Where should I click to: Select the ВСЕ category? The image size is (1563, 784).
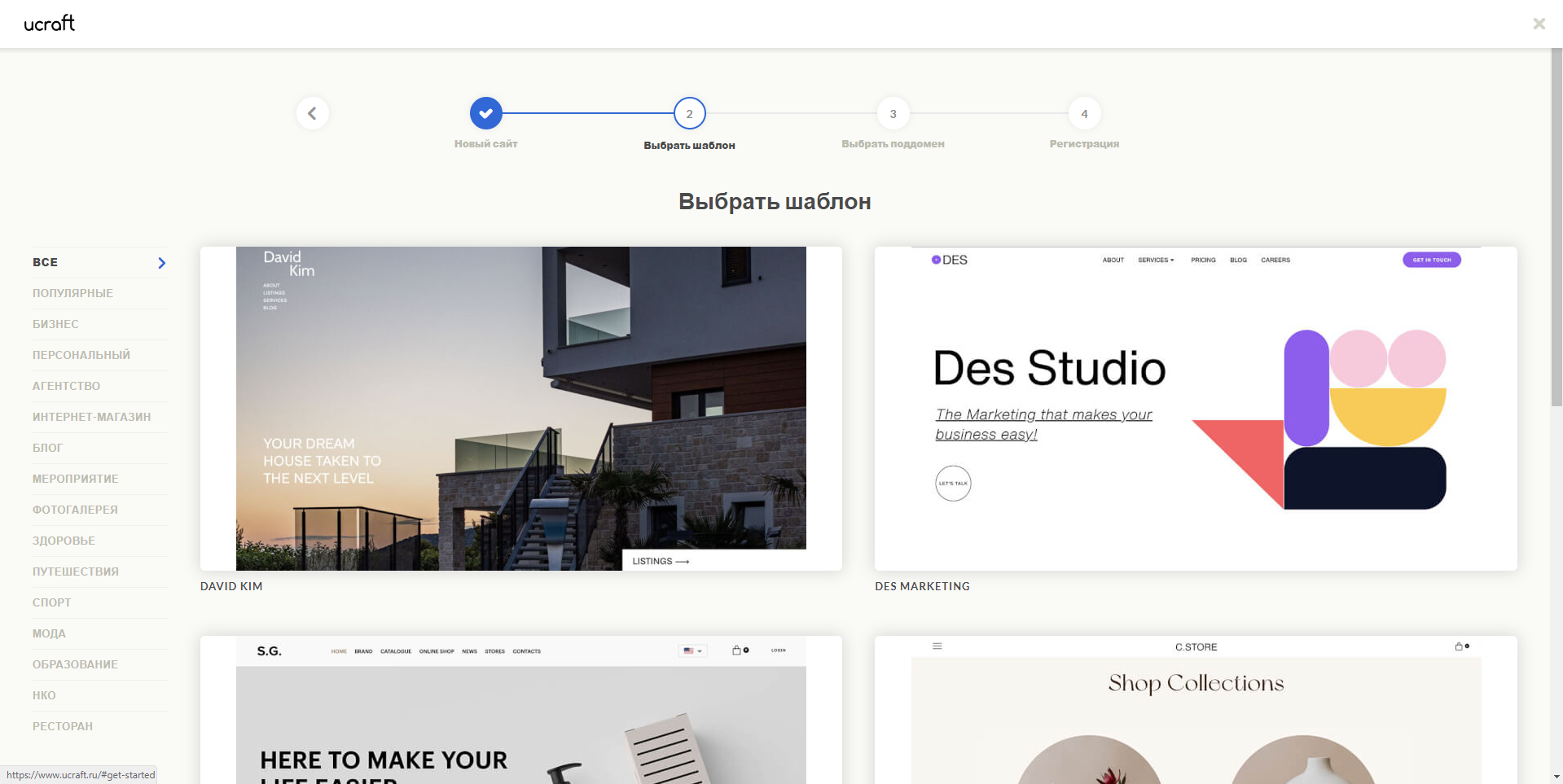(x=99, y=262)
